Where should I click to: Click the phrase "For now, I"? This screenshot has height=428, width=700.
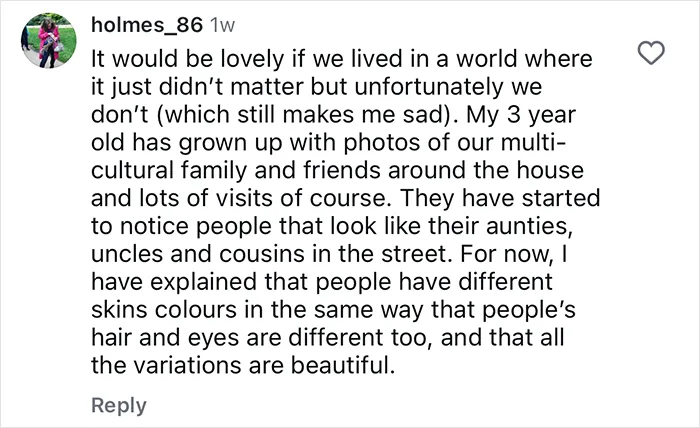pyautogui.click(x=513, y=254)
